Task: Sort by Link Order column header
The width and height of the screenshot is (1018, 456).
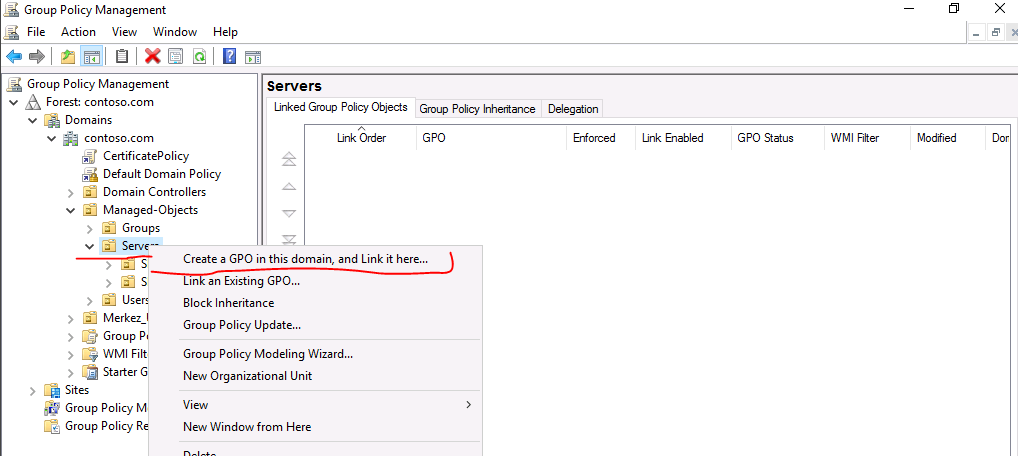Action: (x=361, y=138)
